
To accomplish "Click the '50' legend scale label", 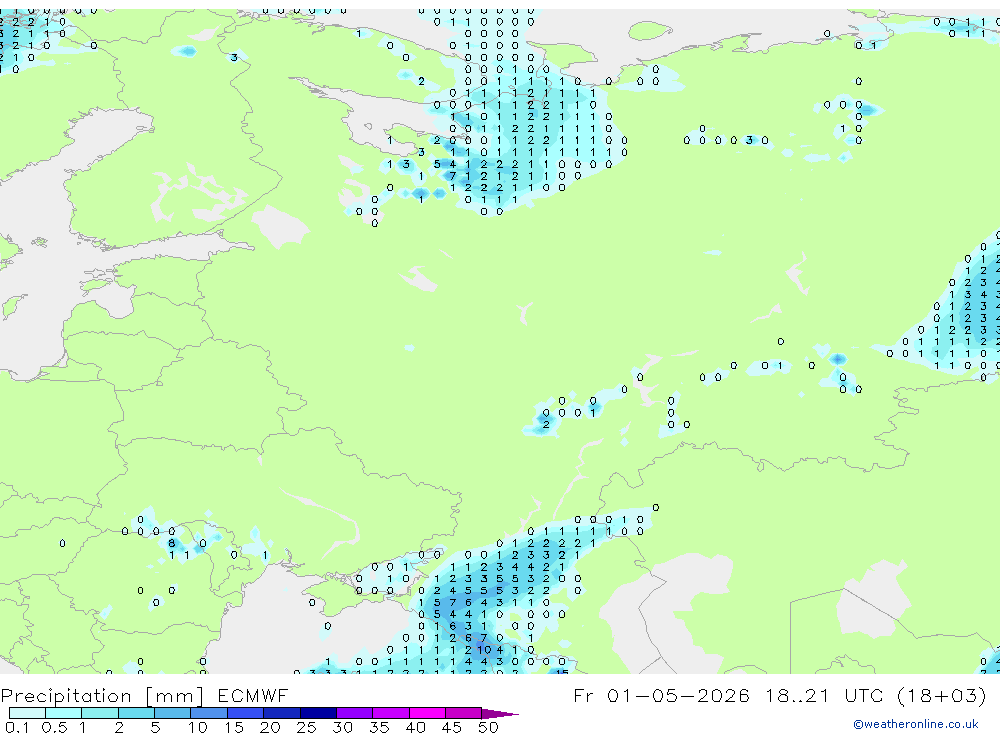I will tap(488, 727).
